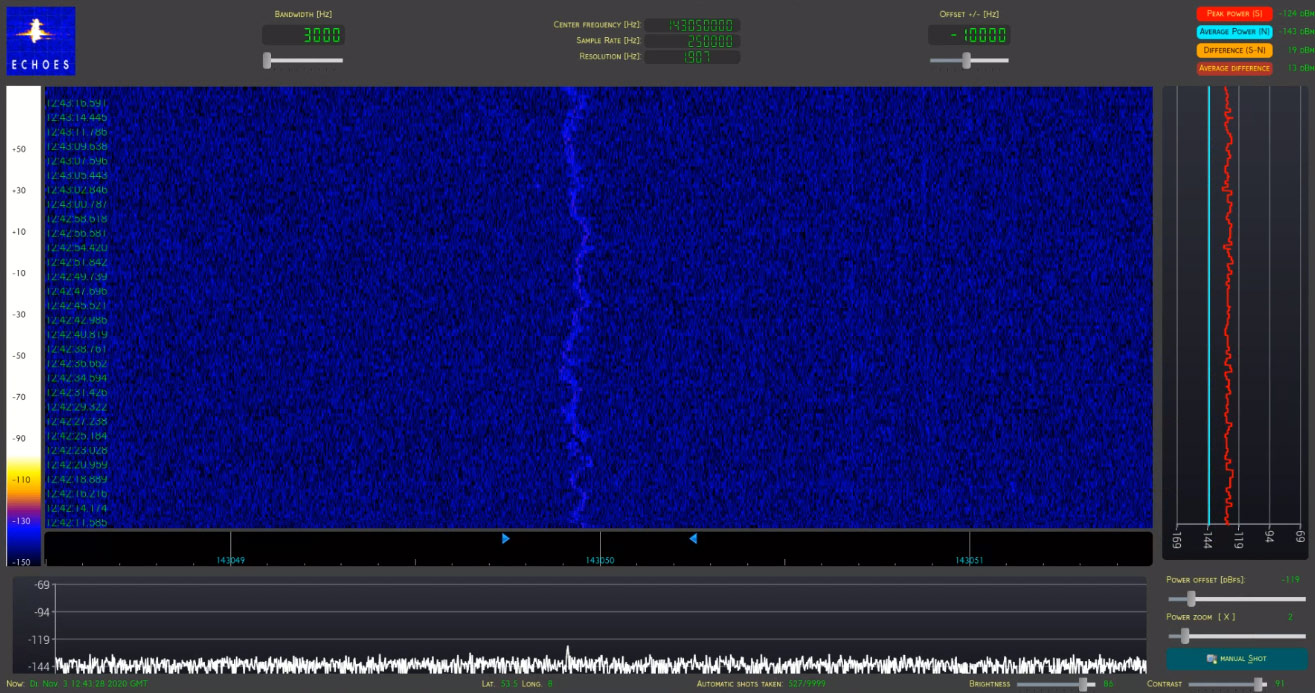Viewport: 1315px width, 693px height.
Task: Click the camera icon on Manual Shot
Action: [1212, 659]
